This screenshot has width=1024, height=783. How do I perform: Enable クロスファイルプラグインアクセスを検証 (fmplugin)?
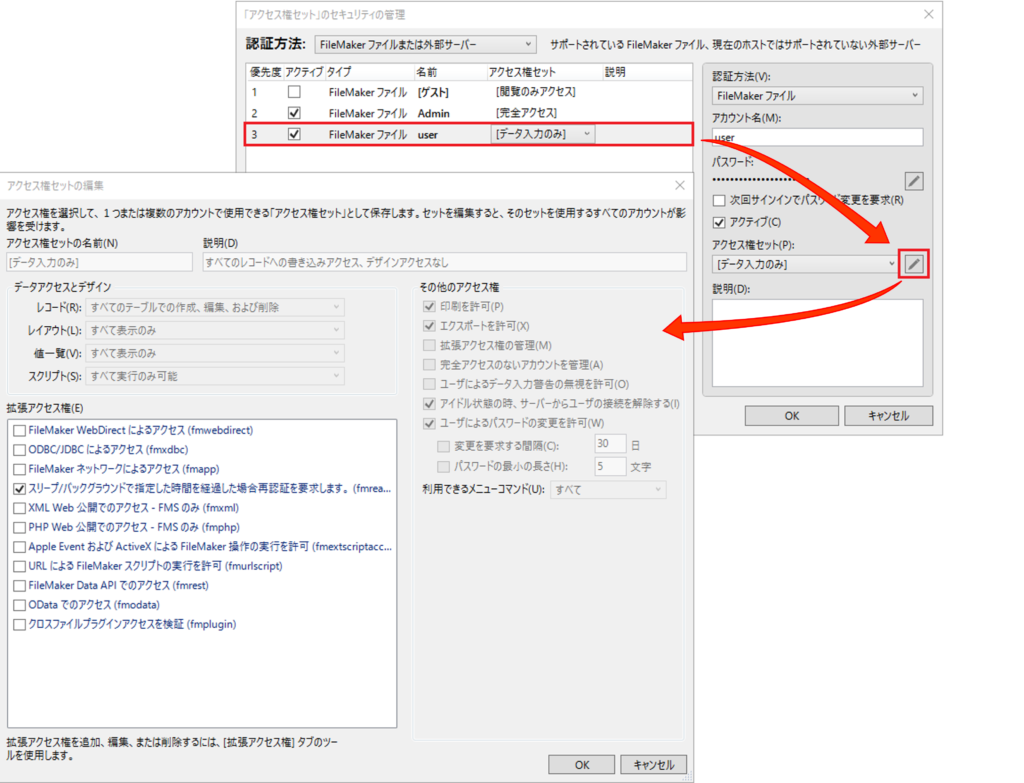pyautogui.click(x=20, y=625)
